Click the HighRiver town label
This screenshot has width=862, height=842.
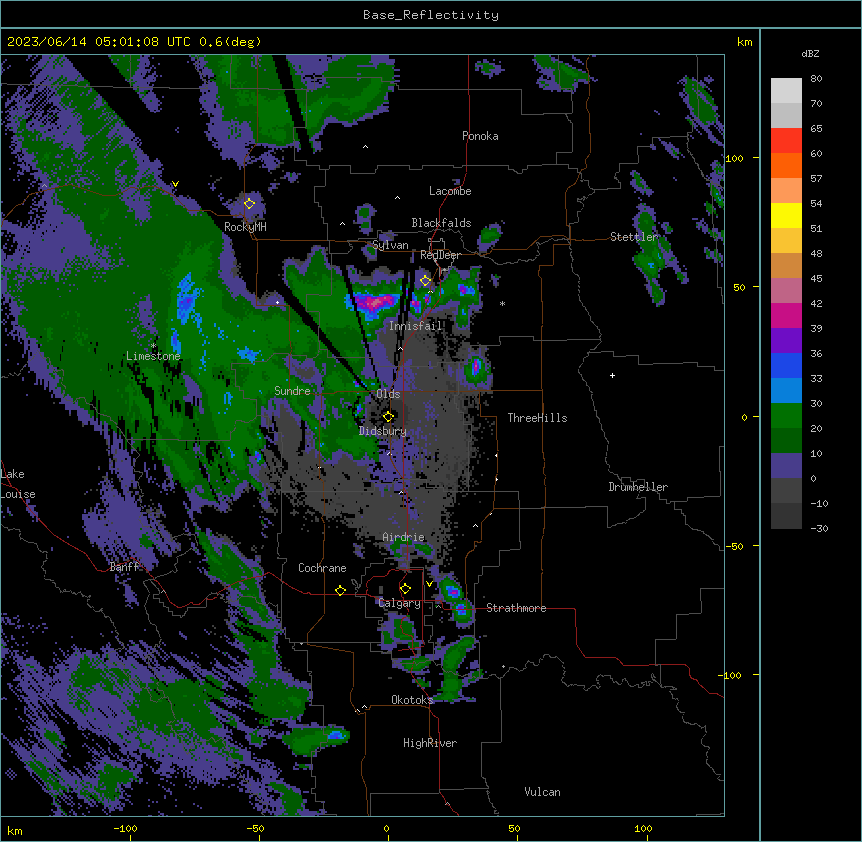pos(430,743)
